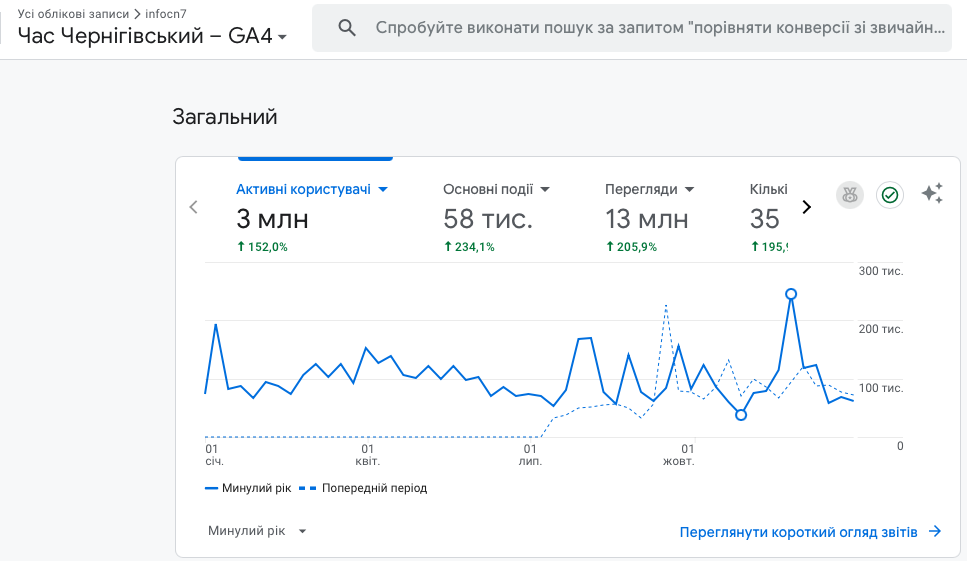Click the 300 тис. axis label
Image resolution: width=967 pixels, height=561 pixels.
pos(881,271)
